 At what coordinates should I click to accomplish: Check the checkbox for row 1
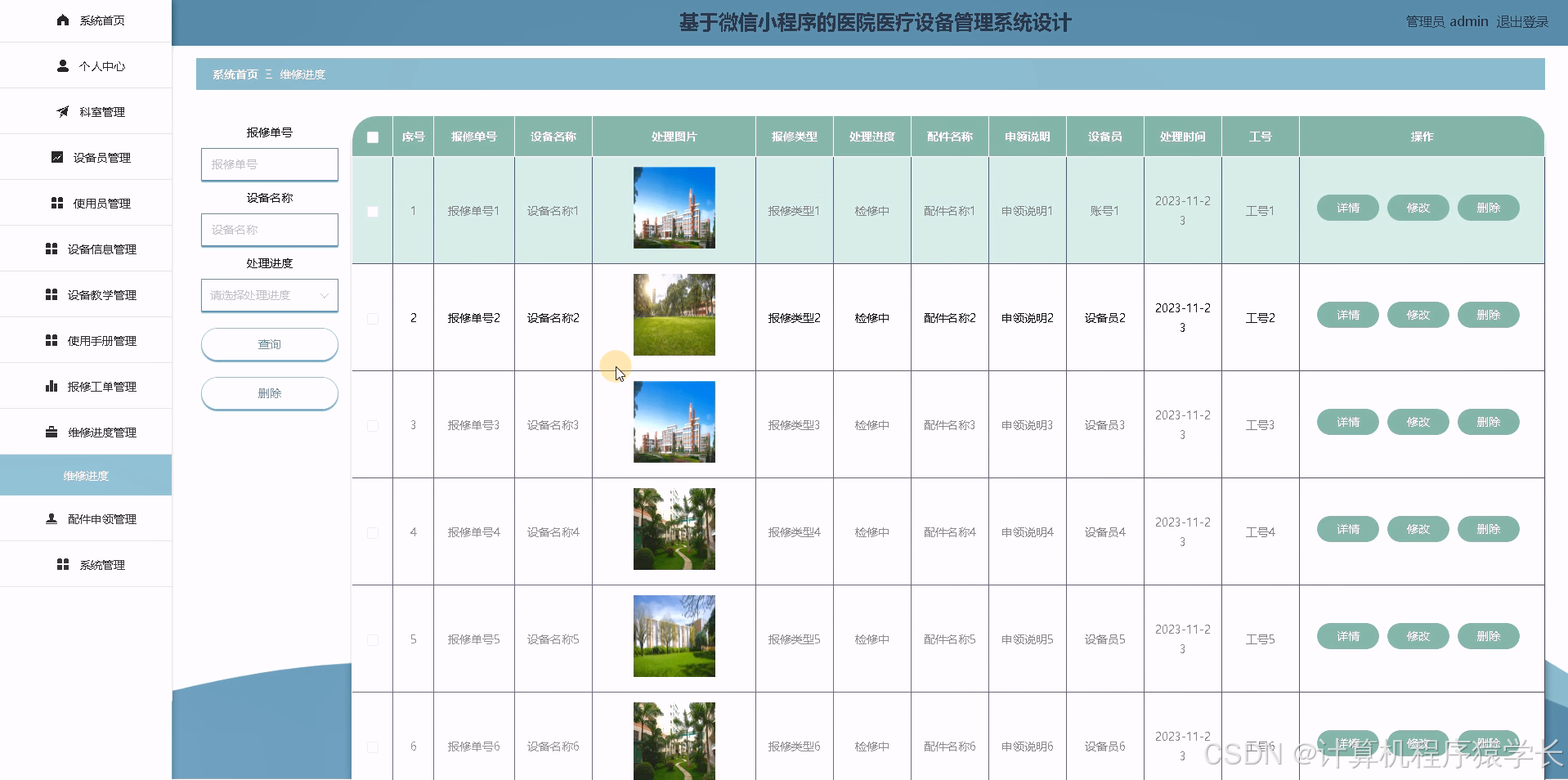(373, 212)
